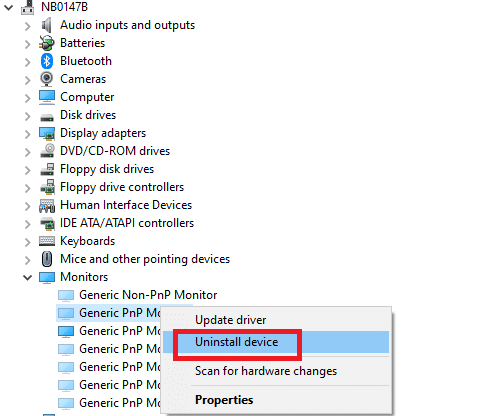
Task: Select the Computer label
Action: click(87, 97)
